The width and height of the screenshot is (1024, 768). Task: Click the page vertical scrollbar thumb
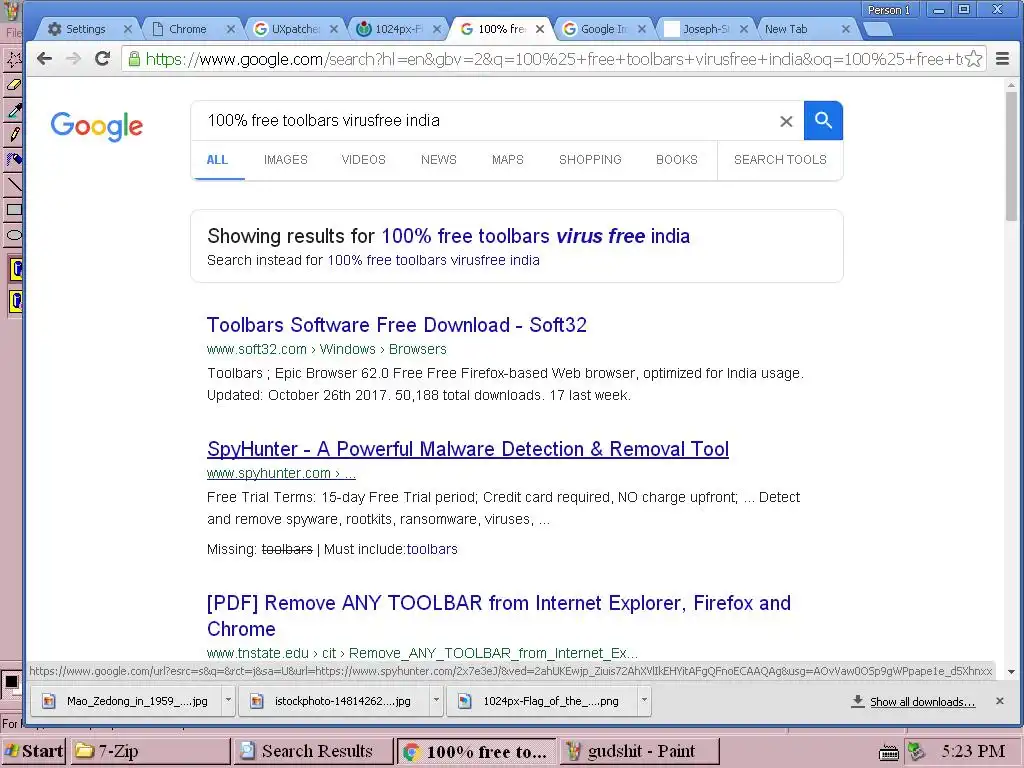(1011, 156)
